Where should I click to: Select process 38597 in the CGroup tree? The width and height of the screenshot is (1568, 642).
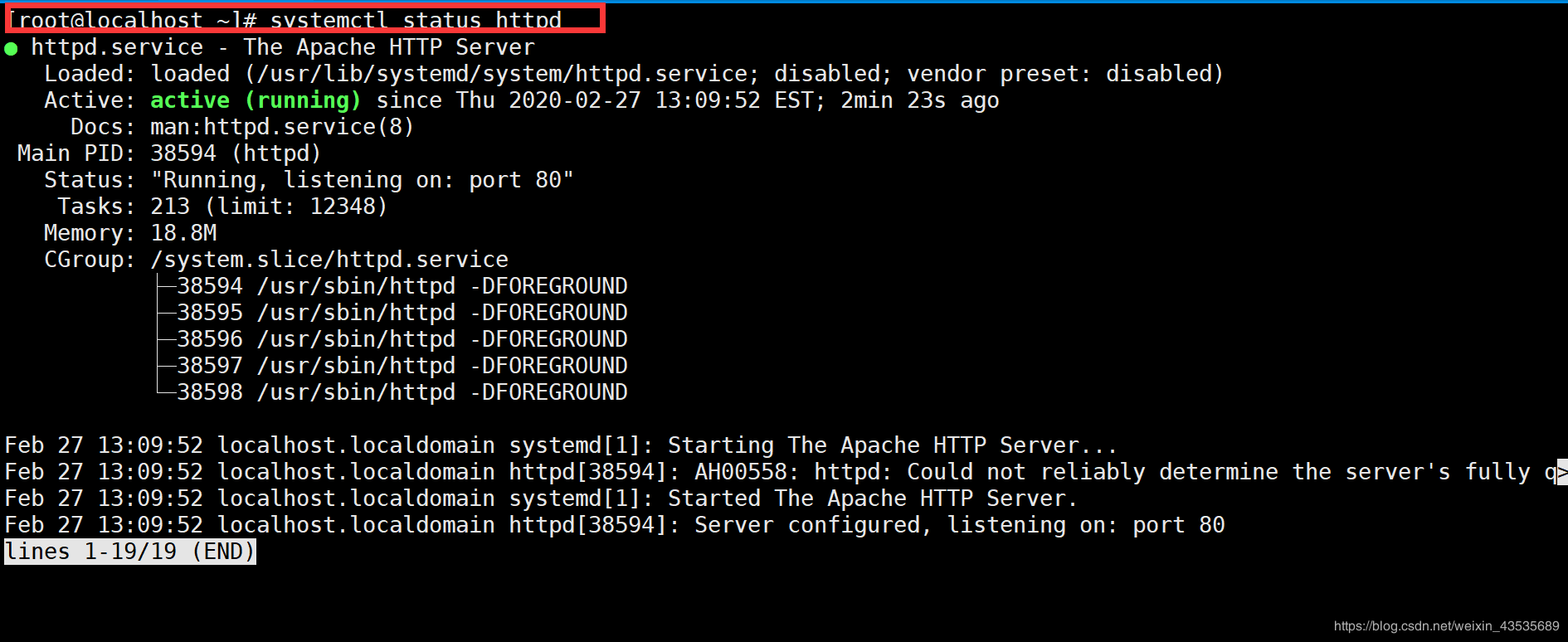point(209,366)
